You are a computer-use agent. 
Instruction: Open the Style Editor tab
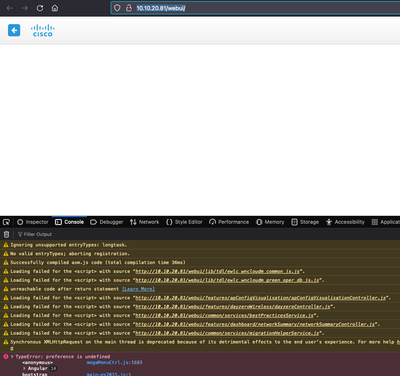tap(184, 222)
